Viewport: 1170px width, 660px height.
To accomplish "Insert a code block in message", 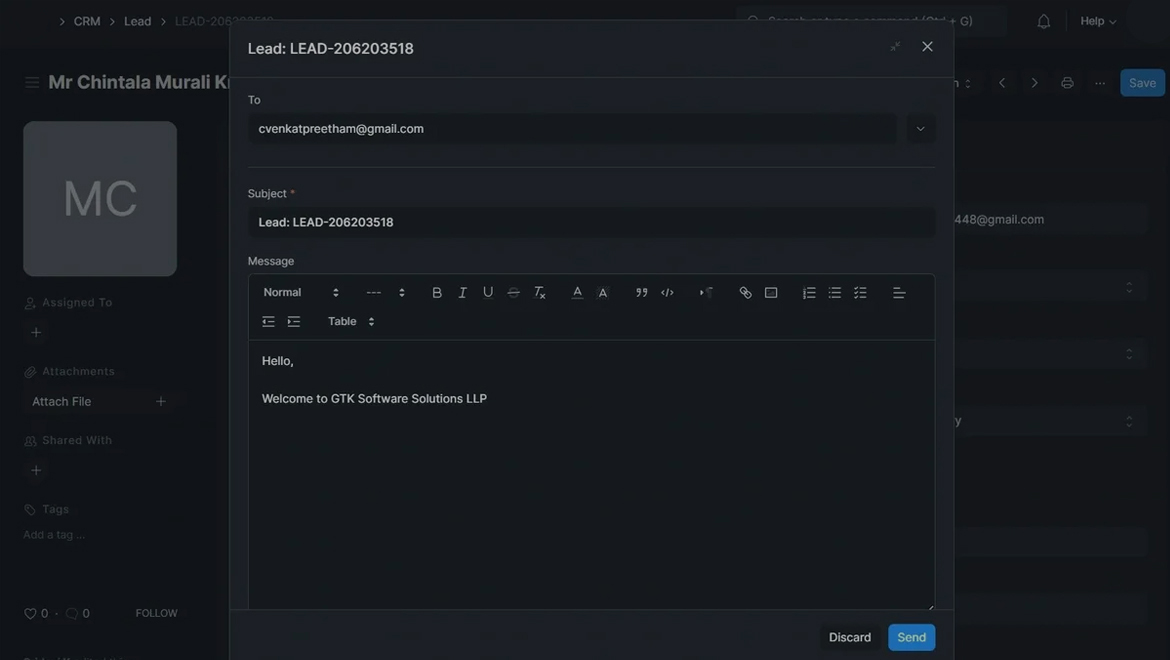I will [667, 292].
